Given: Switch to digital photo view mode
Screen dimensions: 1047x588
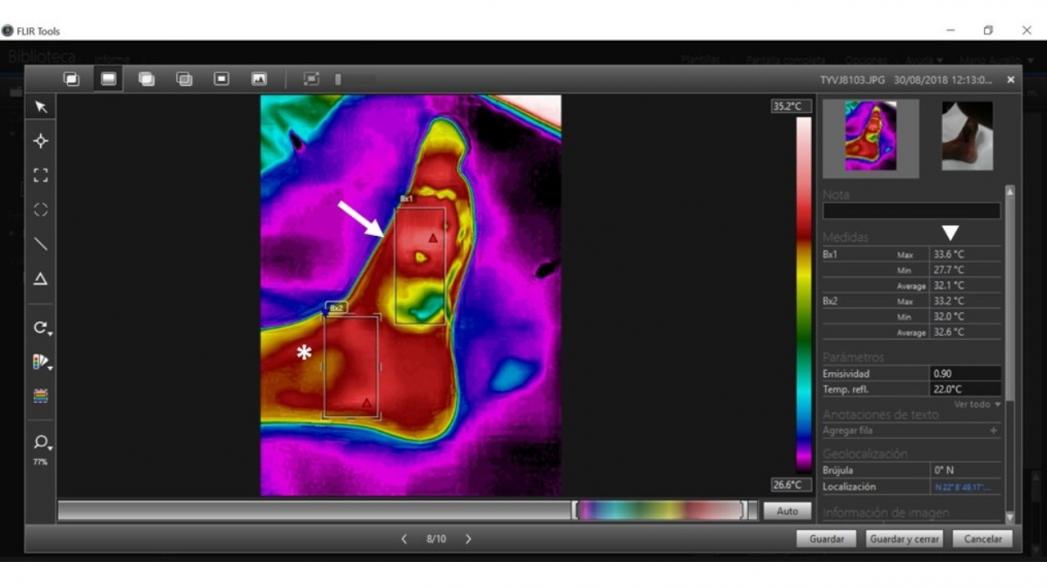Looking at the screenshot, I should (259, 79).
